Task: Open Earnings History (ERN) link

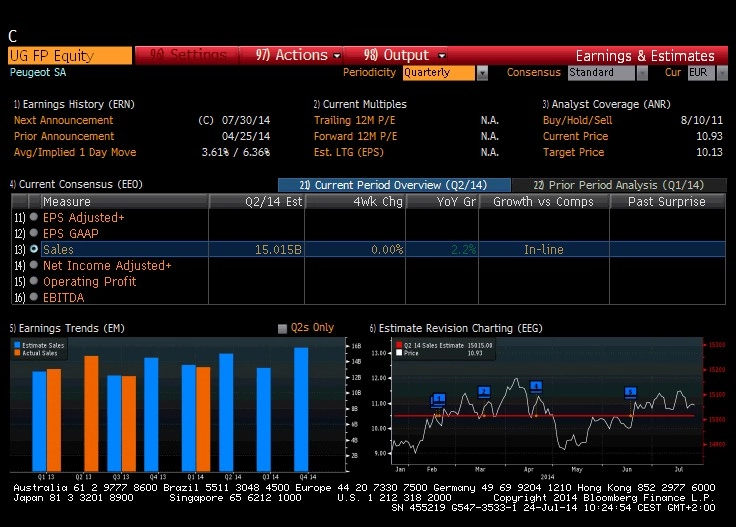Action: (74, 104)
